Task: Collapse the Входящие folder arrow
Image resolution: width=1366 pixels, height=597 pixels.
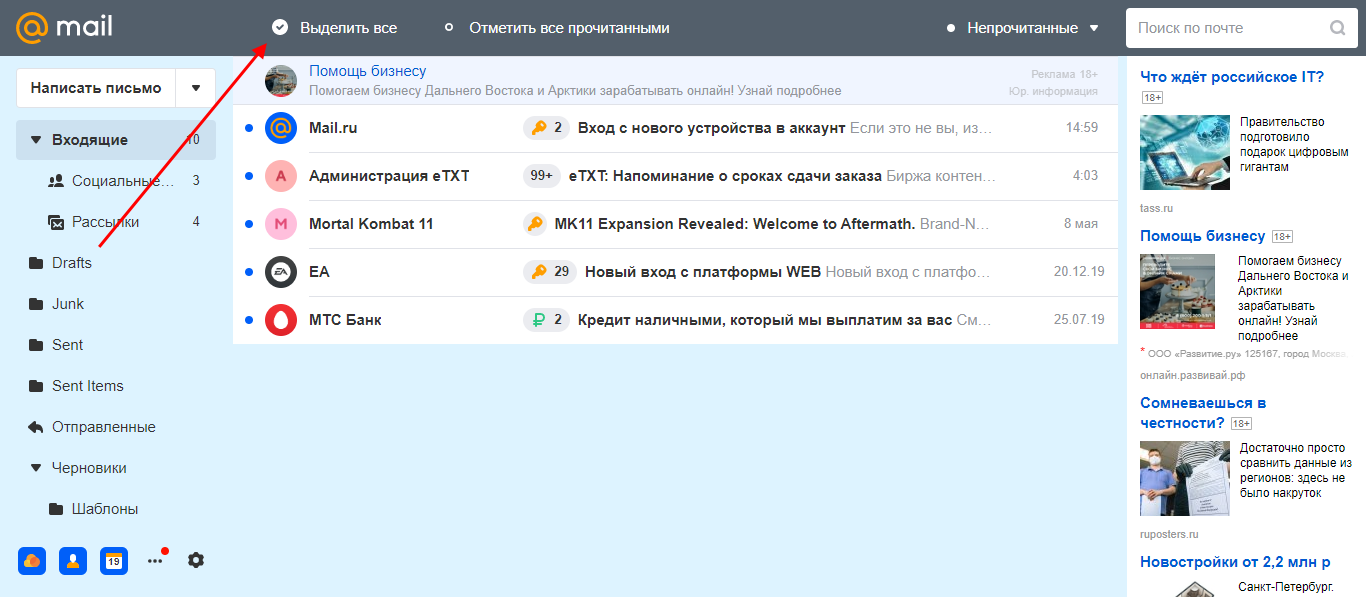Action: click(36, 140)
